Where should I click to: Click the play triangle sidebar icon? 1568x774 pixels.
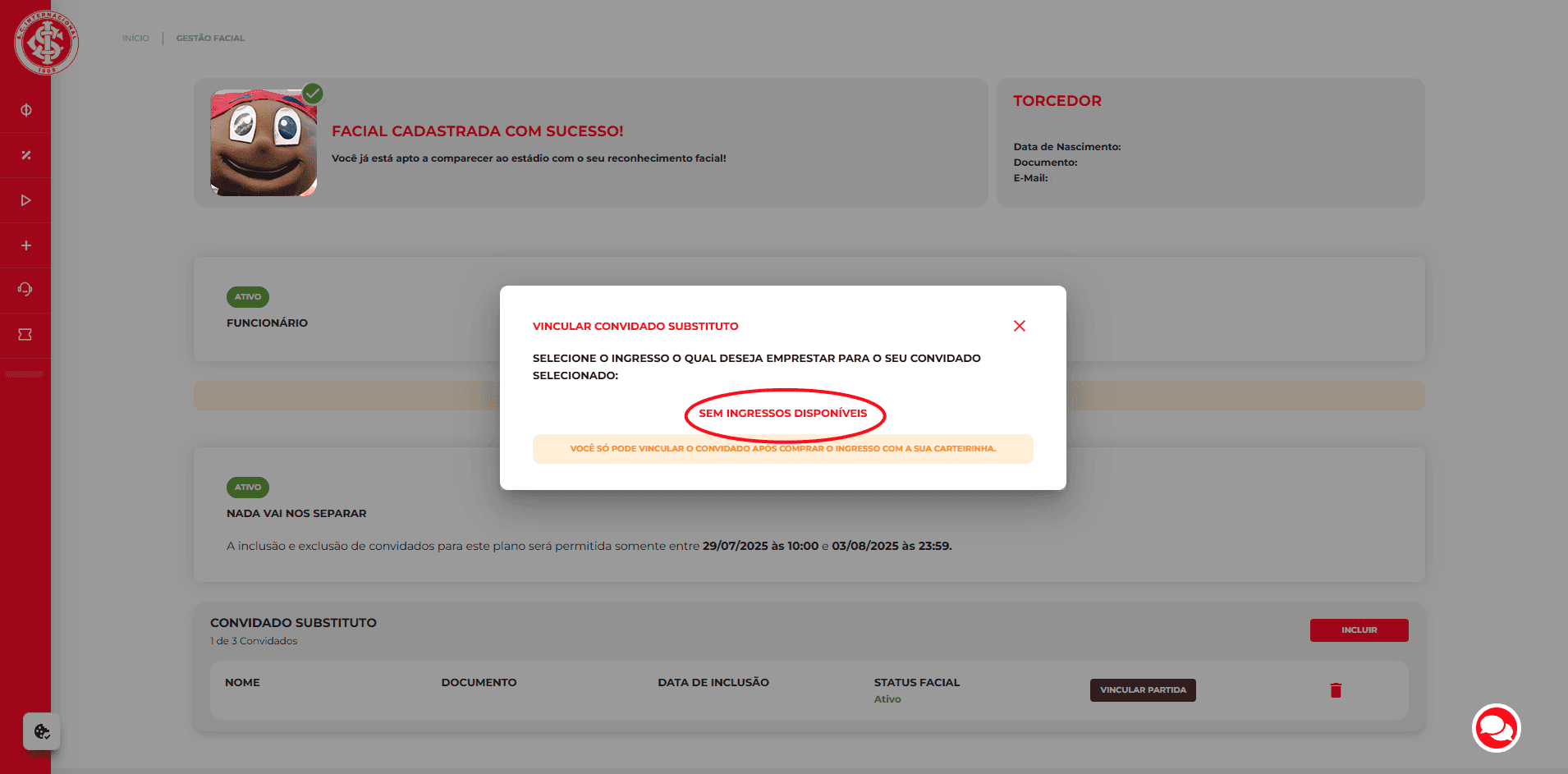click(x=25, y=200)
